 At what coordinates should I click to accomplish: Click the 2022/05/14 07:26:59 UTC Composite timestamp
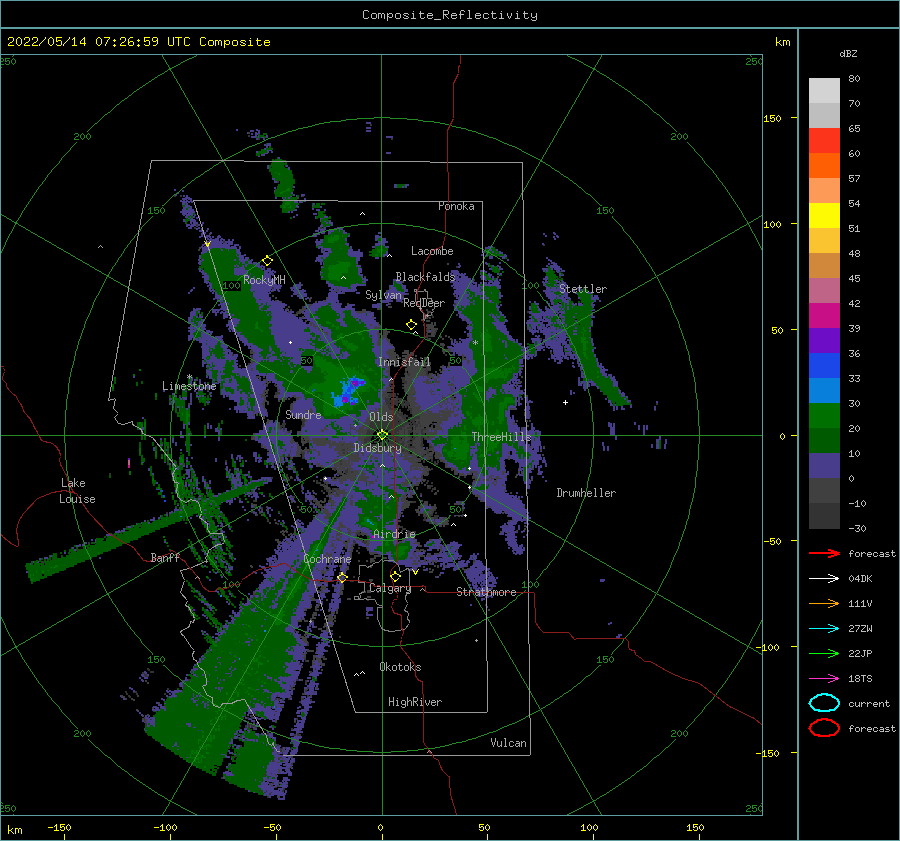(x=138, y=42)
